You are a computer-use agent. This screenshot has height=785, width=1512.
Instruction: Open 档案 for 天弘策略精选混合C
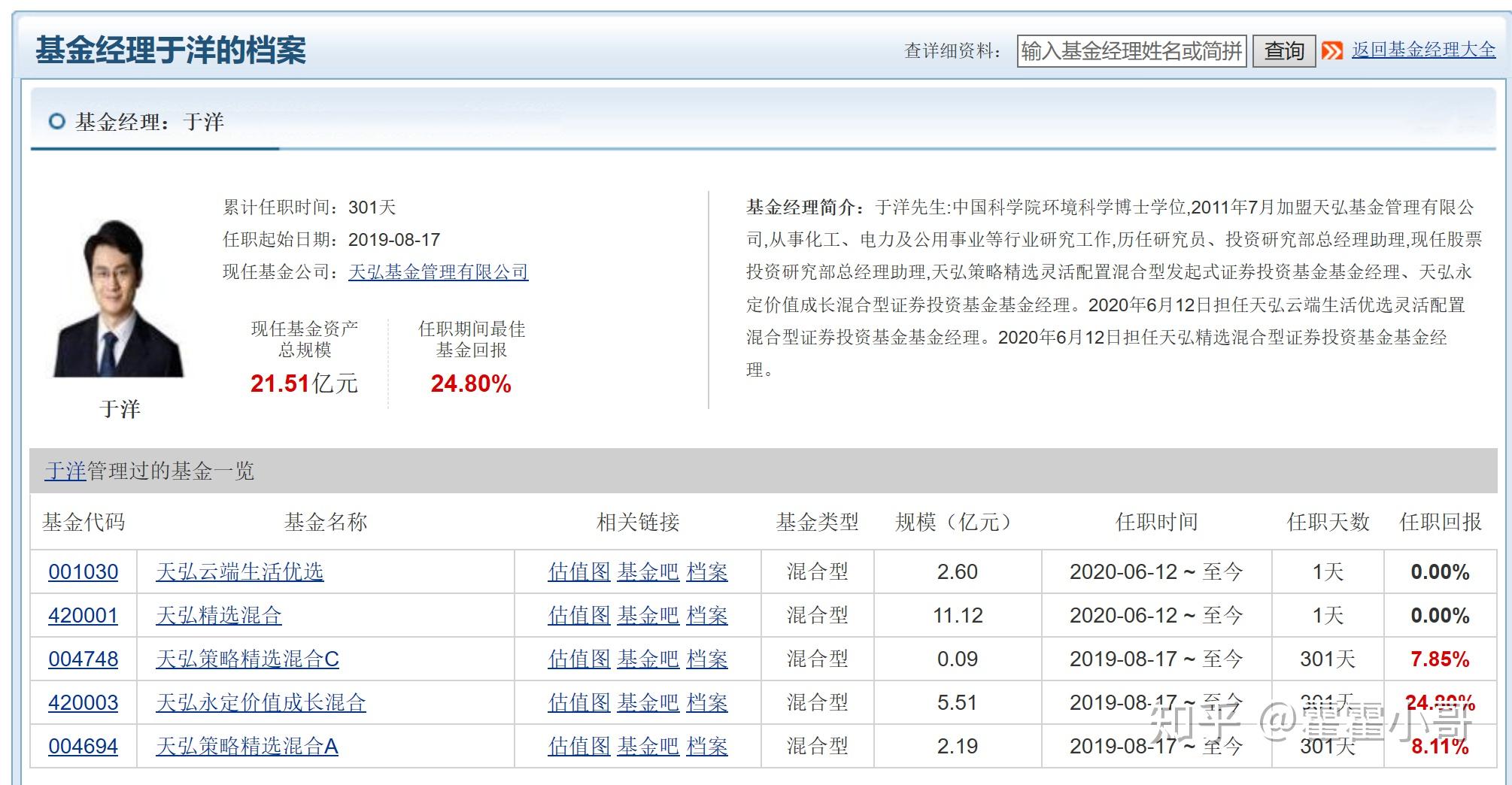tap(707, 659)
